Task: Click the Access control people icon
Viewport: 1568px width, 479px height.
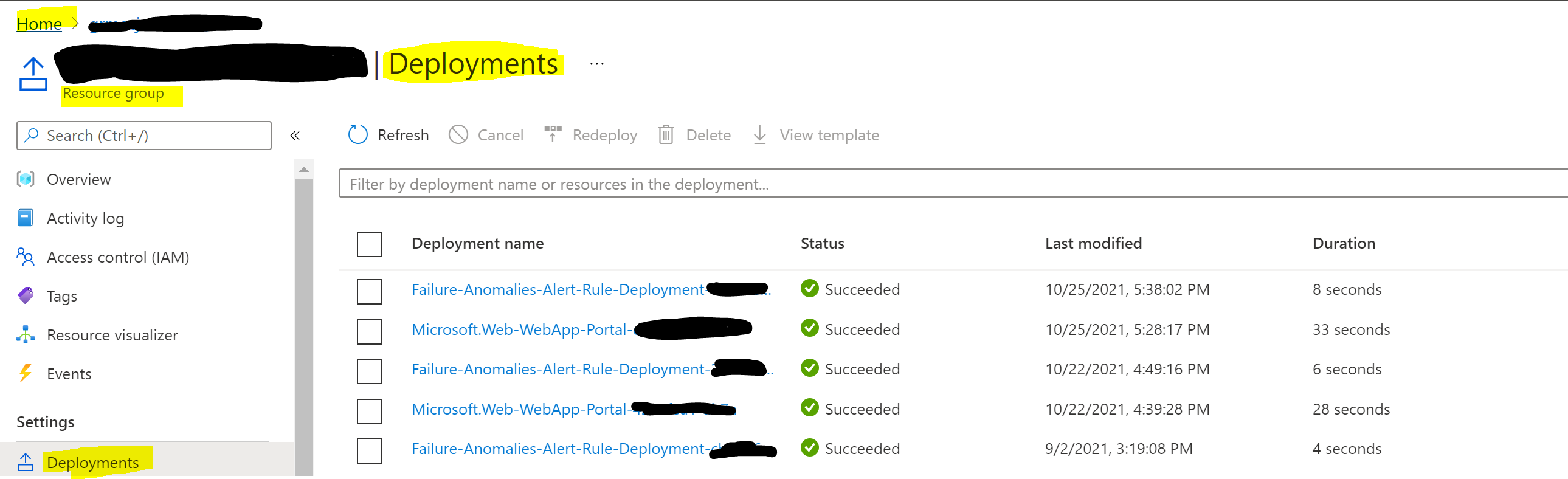Action: pyautogui.click(x=25, y=257)
